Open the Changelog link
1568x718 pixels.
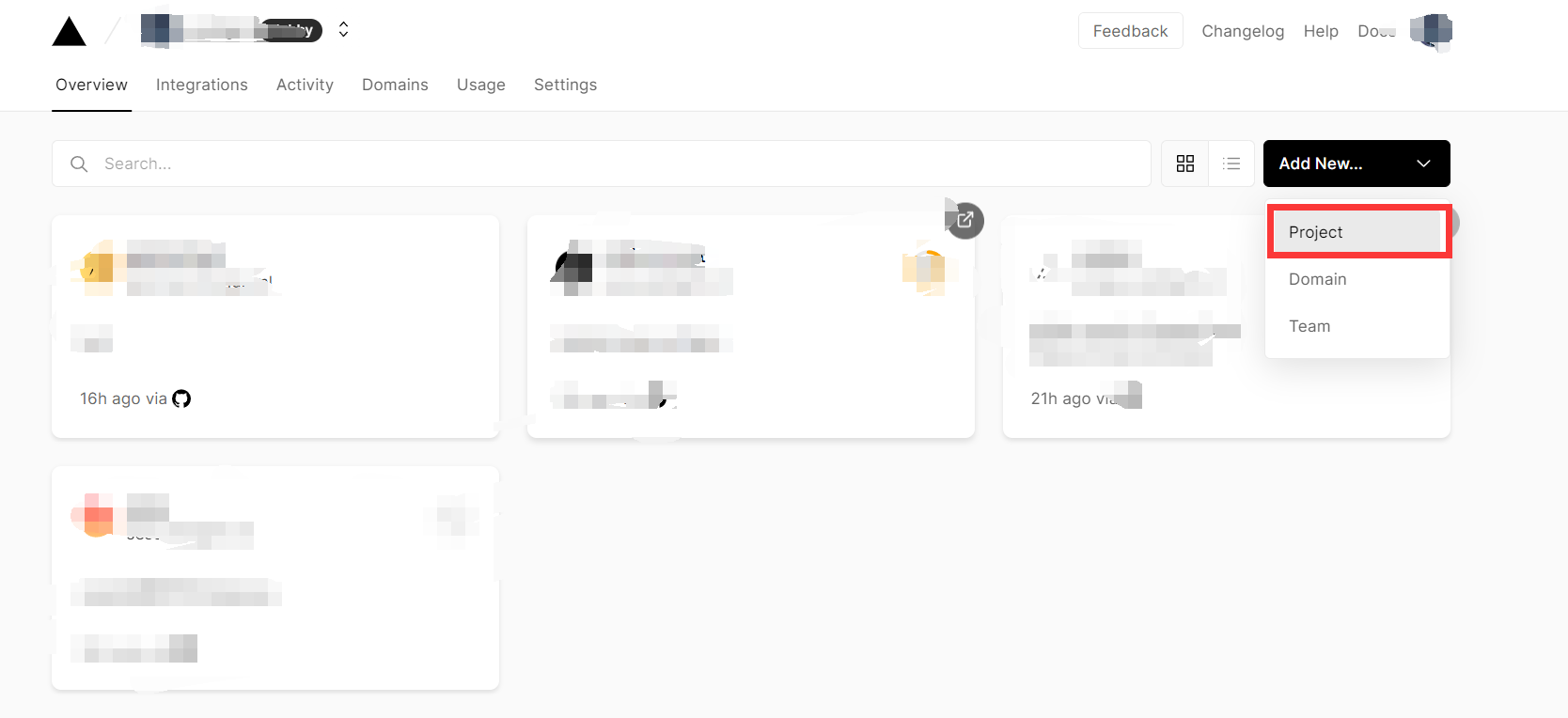click(x=1242, y=31)
